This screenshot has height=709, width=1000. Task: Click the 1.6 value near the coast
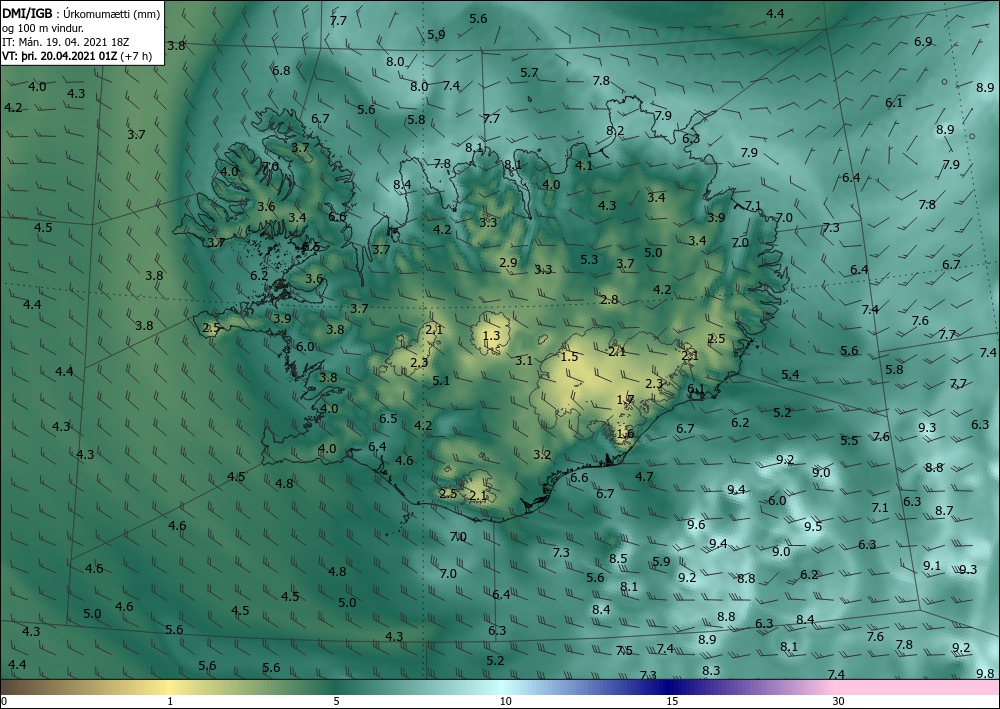(x=625, y=434)
